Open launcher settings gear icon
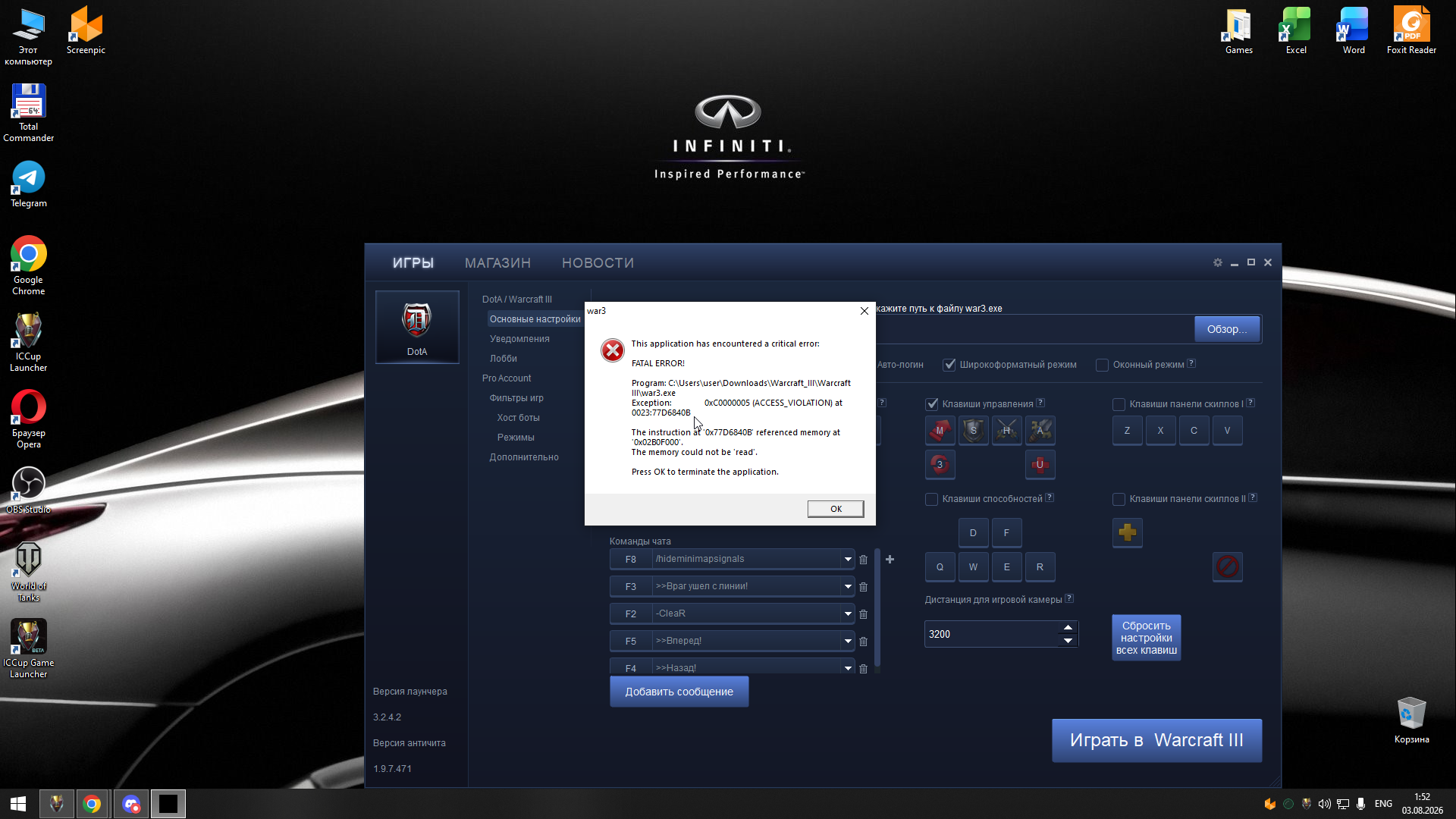 [x=1218, y=262]
